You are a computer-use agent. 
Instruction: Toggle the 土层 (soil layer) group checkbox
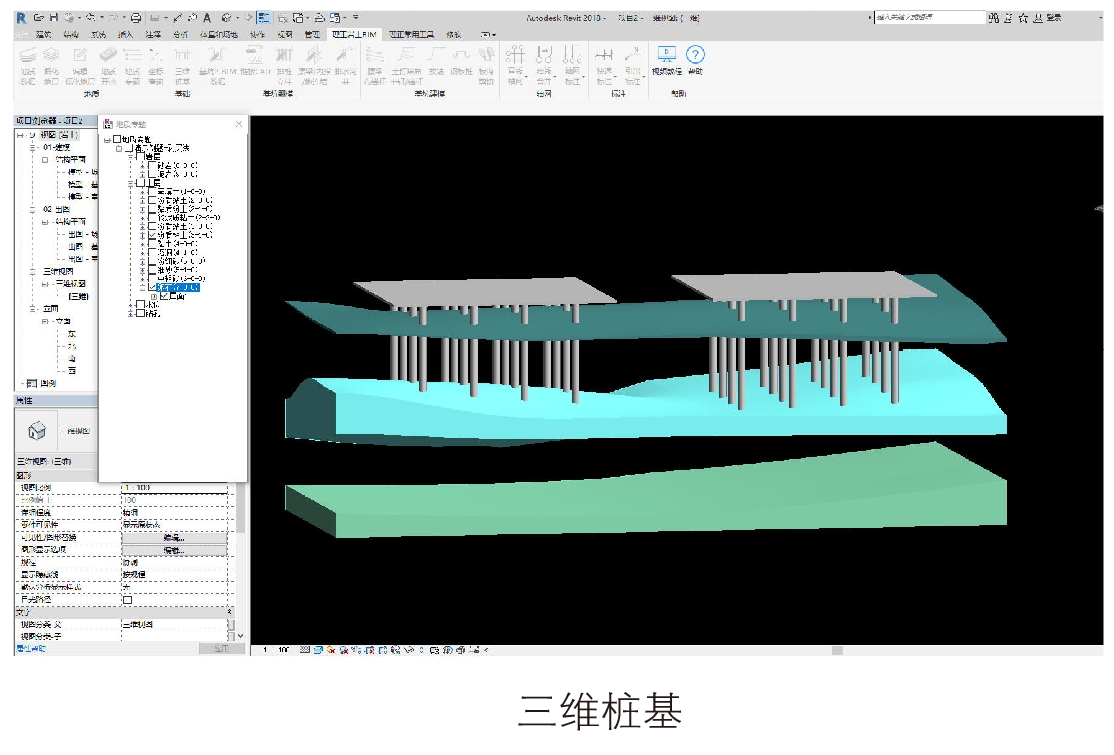[140, 183]
